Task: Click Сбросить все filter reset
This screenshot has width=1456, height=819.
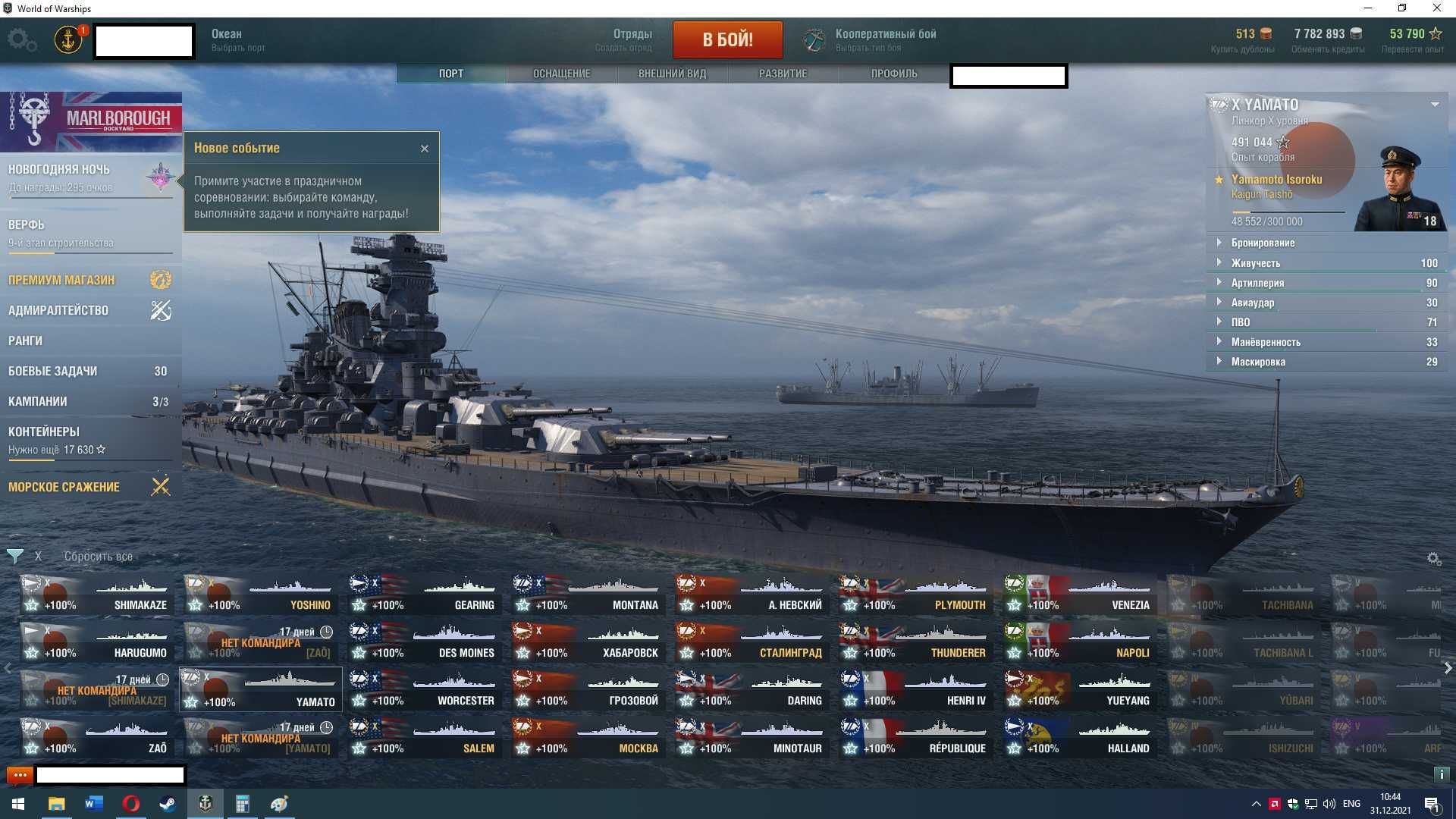Action: tap(99, 557)
